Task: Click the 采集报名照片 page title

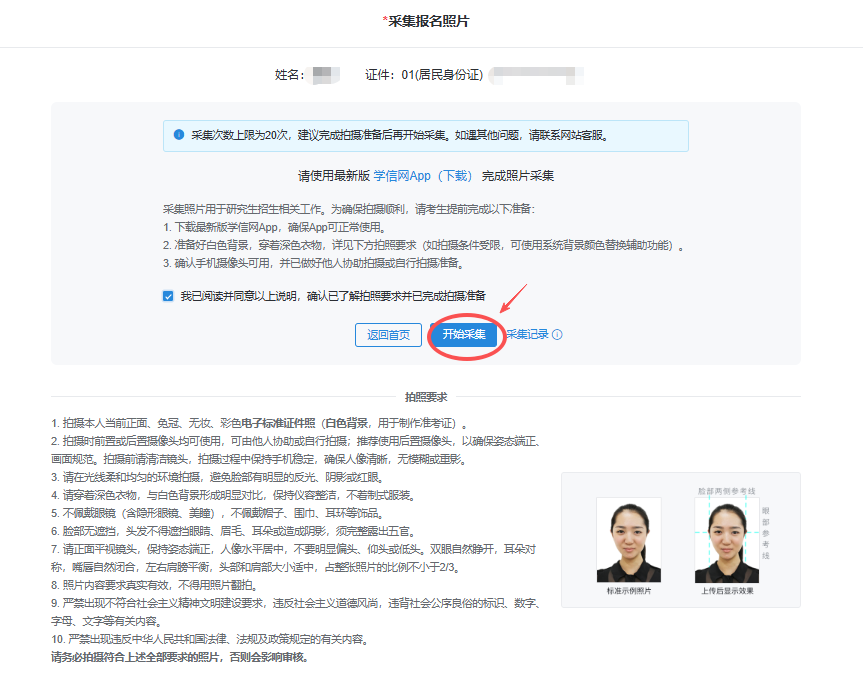Action: pos(426,21)
